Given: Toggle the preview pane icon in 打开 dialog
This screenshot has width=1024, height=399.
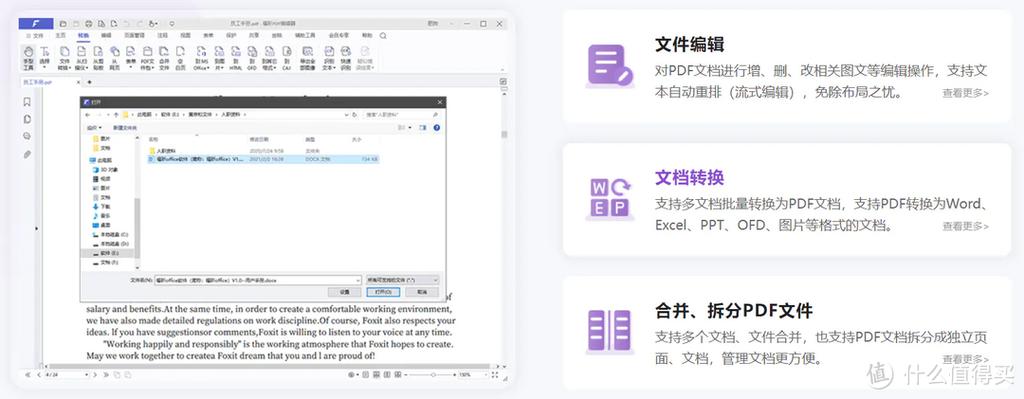Looking at the screenshot, I should (422, 127).
